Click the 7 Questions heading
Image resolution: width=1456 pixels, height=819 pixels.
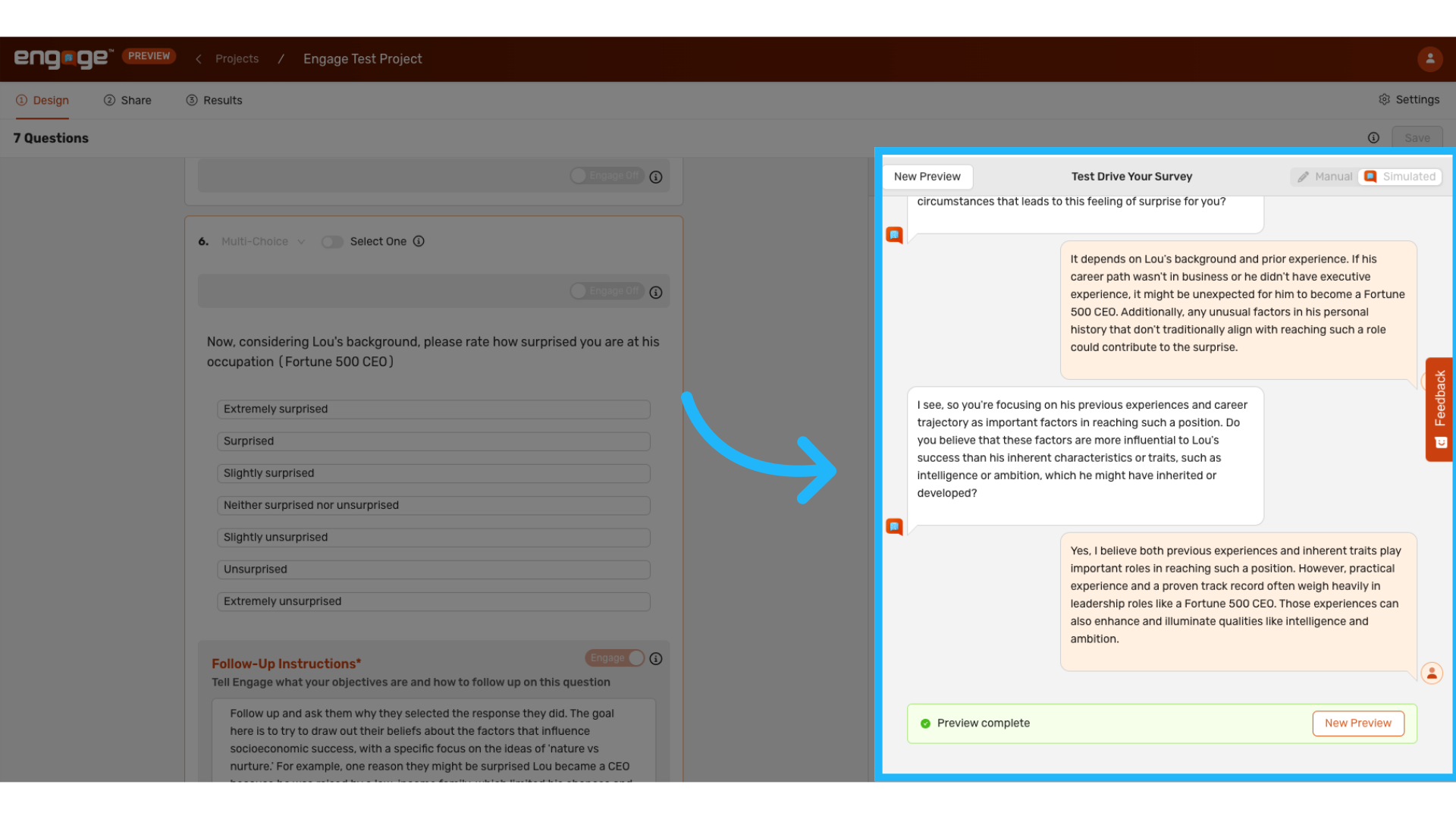tap(51, 138)
